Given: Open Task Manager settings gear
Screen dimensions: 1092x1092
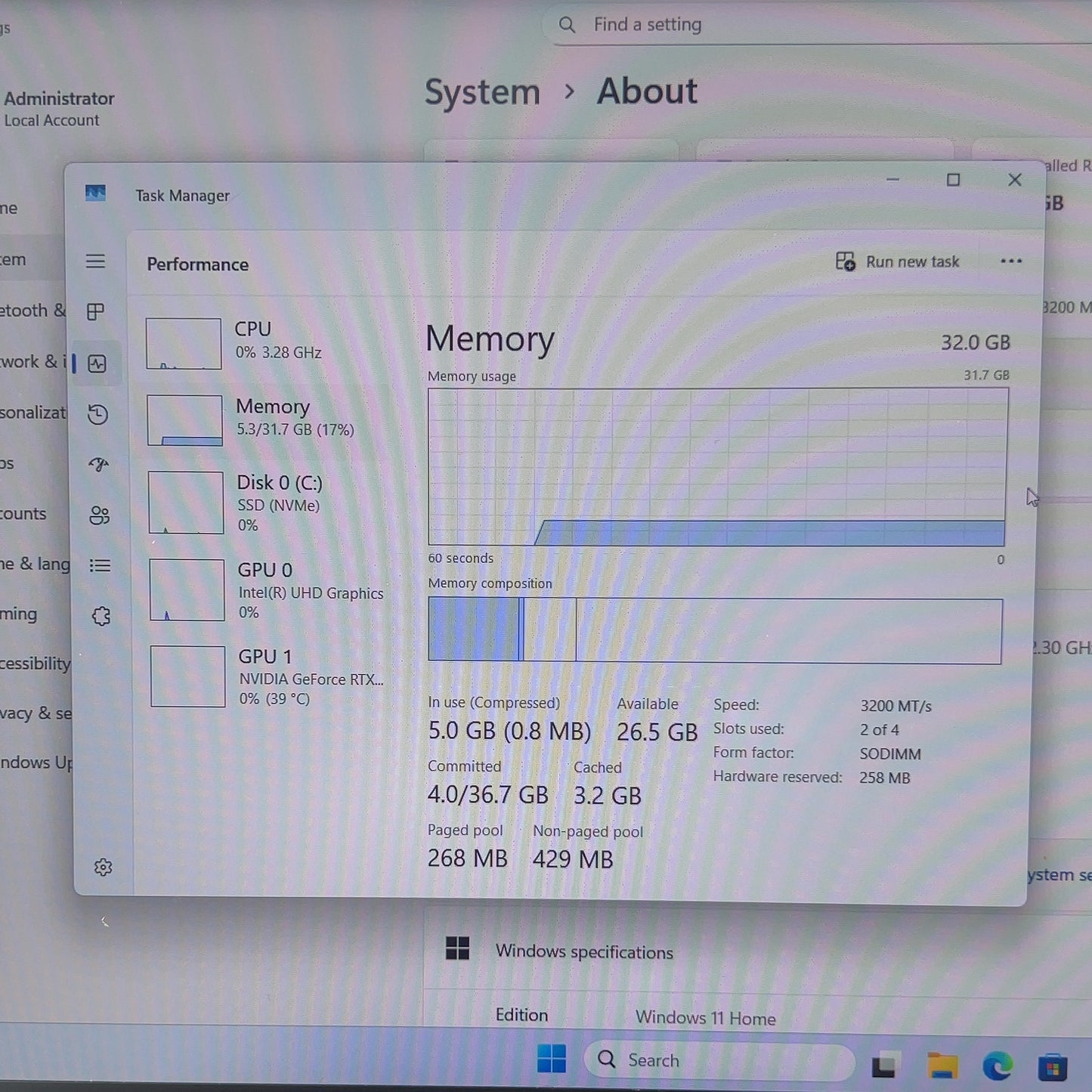Looking at the screenshot, I should click(x=104, y=868).
